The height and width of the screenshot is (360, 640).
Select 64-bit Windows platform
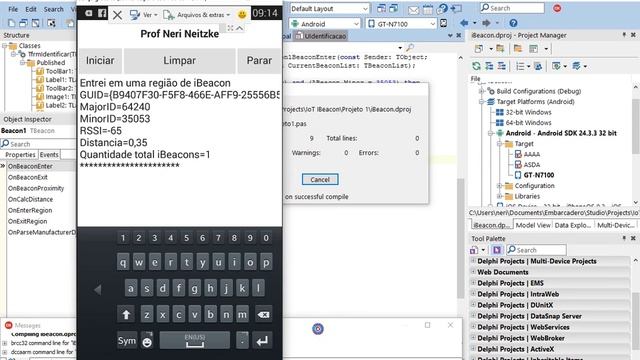pos(523,123)
